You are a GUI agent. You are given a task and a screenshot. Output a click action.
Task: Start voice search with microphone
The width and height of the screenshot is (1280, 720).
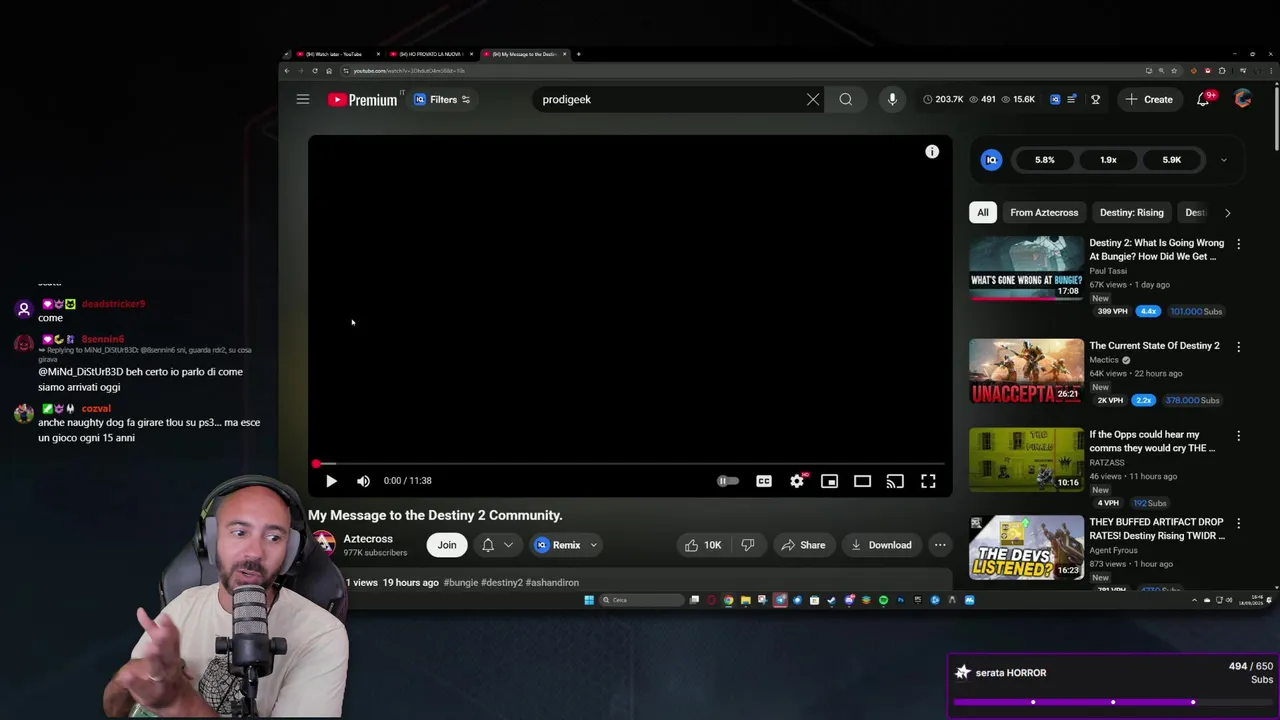tap(892, 99)
